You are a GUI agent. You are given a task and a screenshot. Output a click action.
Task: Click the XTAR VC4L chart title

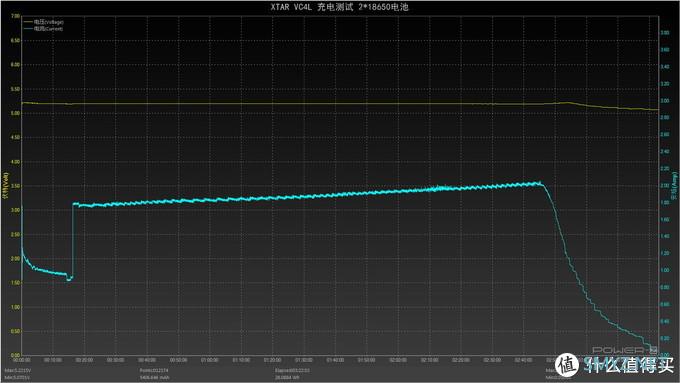pos(339,7)
